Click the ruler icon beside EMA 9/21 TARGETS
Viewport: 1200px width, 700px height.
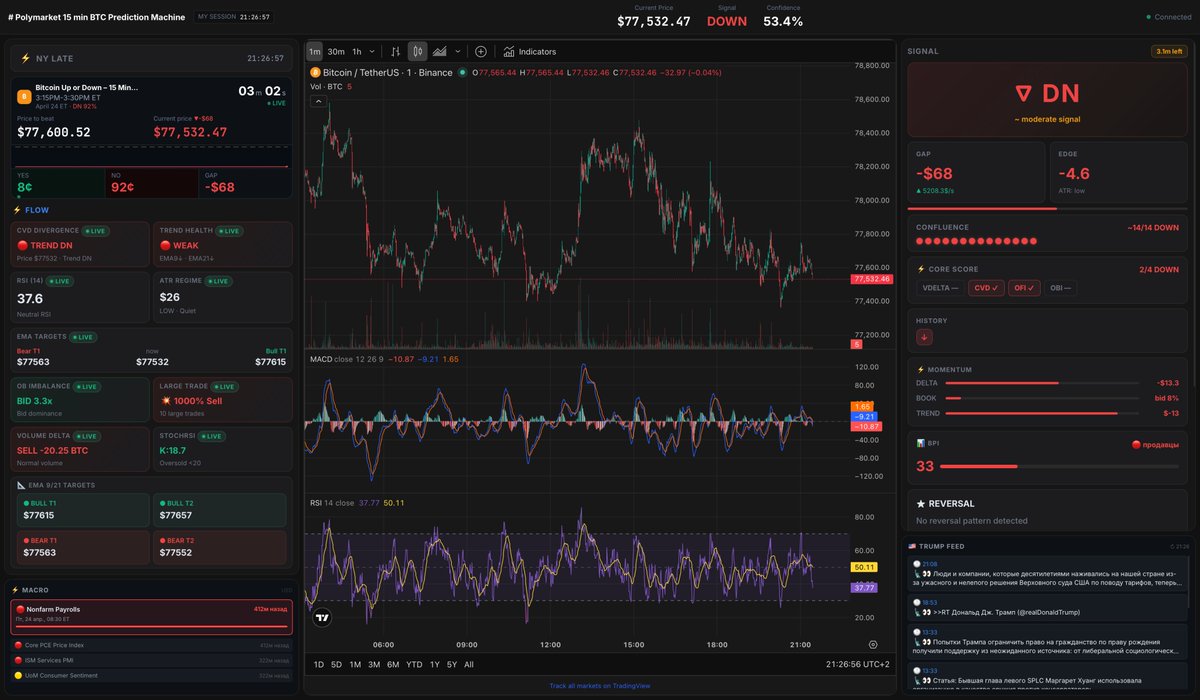(x=22, y=485)
